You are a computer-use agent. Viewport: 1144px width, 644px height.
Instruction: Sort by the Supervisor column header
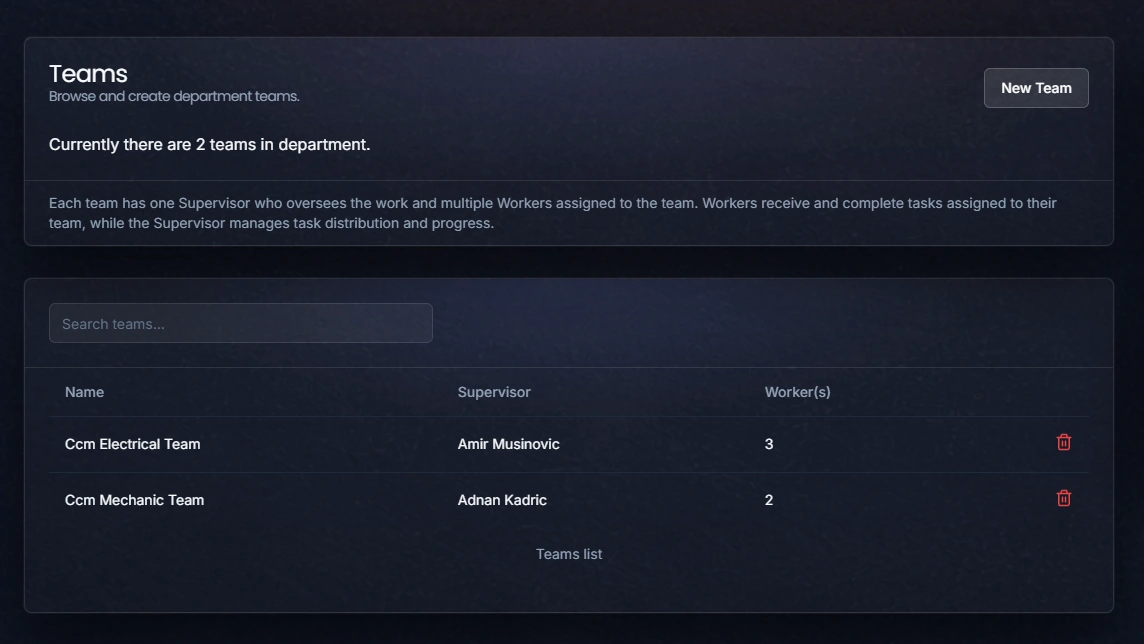[x=494, y=392]
